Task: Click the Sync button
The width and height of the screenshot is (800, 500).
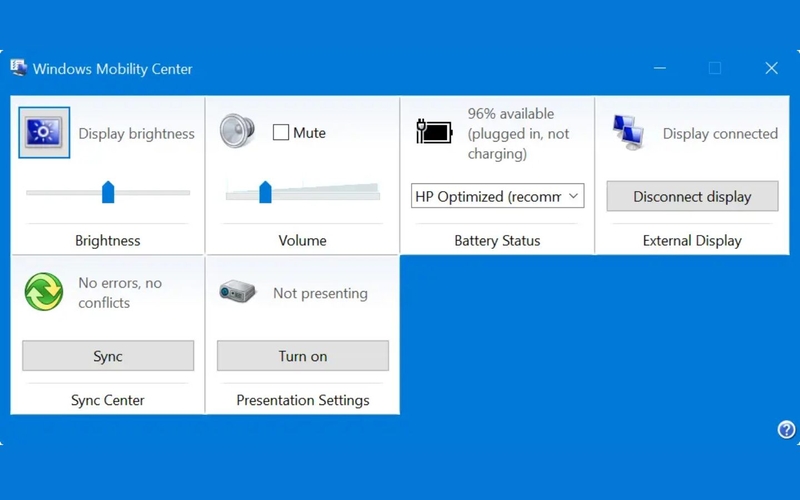Action: (x=108, y=356)
